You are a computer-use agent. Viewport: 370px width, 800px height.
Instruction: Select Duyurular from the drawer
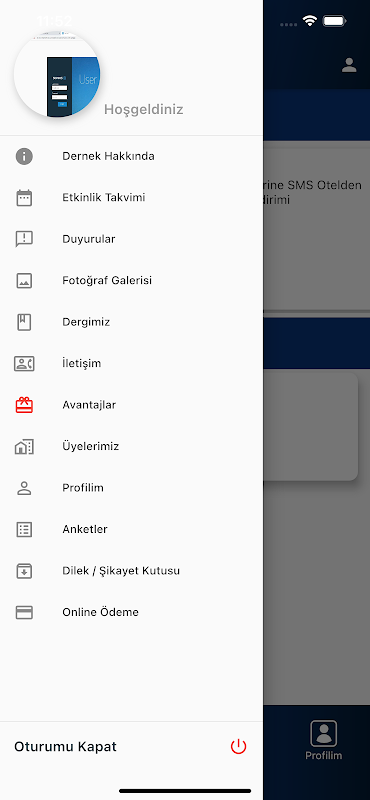pos(131,239)
